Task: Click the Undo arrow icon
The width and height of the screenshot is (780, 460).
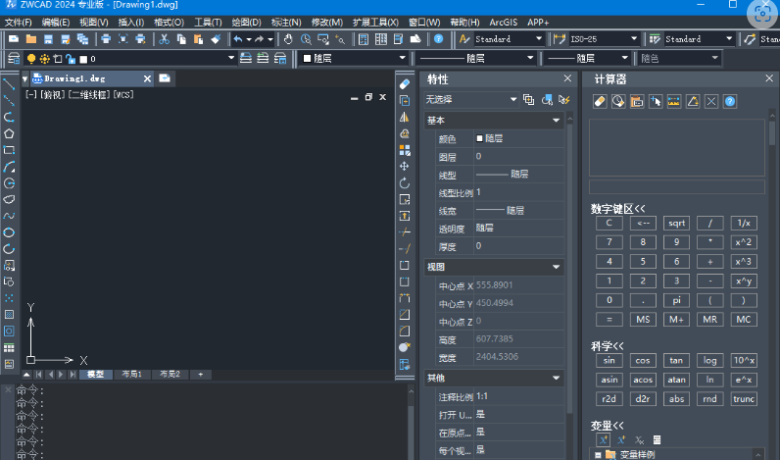Action: click(238, 39)
